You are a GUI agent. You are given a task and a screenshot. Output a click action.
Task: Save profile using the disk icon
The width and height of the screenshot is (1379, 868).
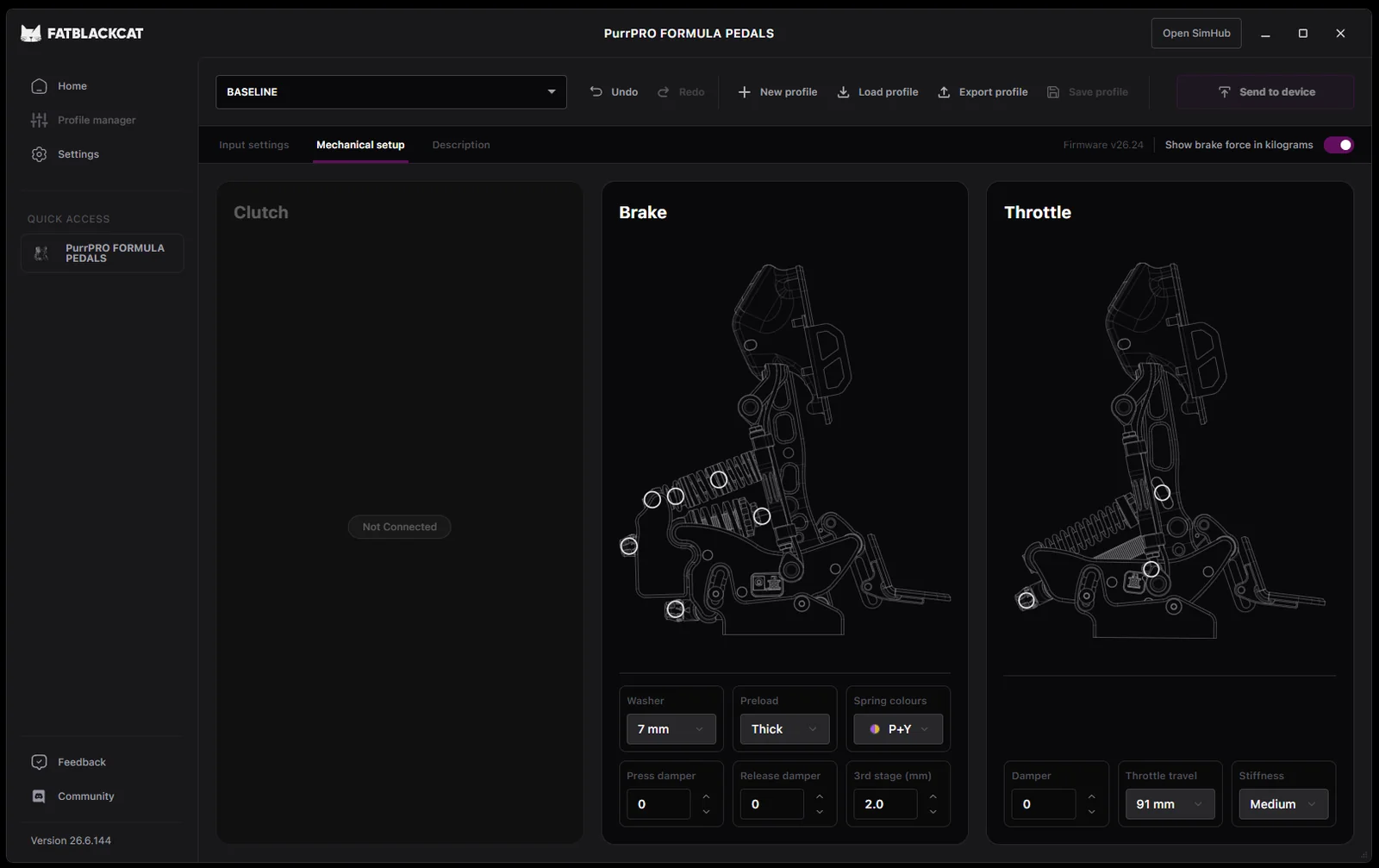tap(1053, 92)
